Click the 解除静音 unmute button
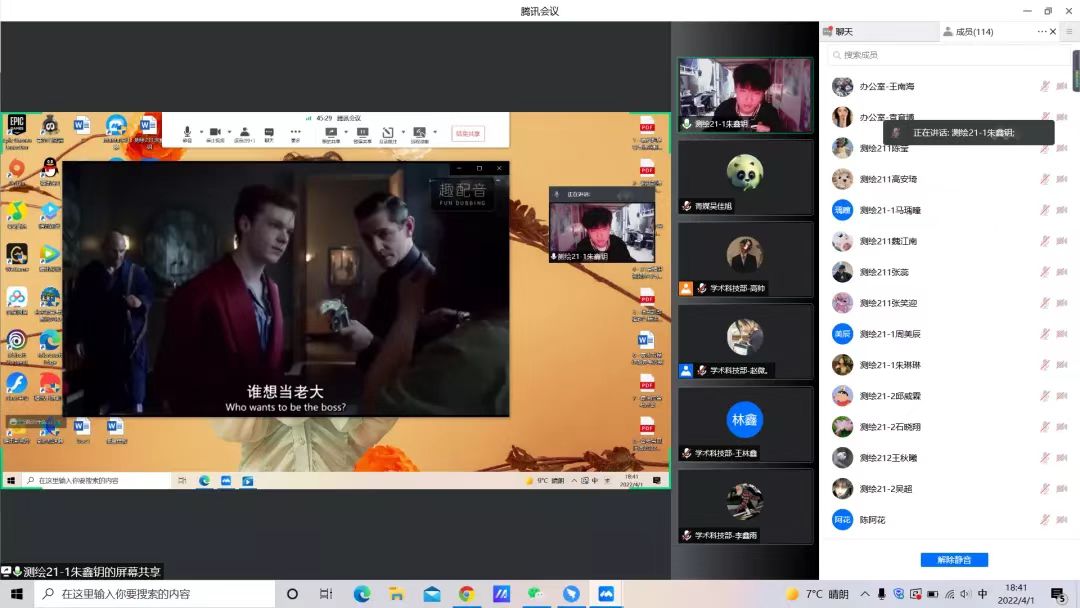This screenshot has height=608, width=1080. (x=953, y=560)
